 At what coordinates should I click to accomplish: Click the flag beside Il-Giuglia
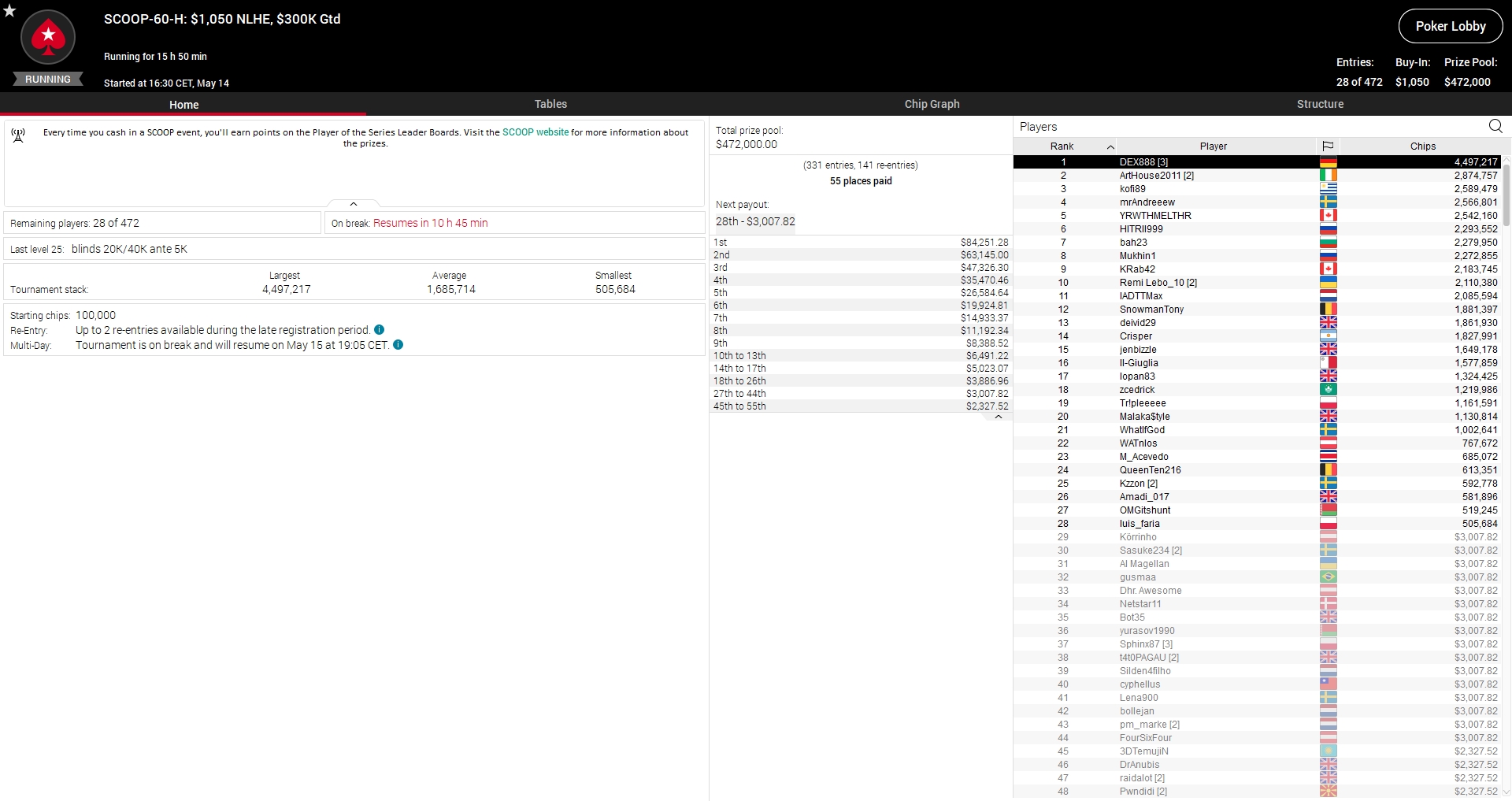click(x=1329, y=363)
